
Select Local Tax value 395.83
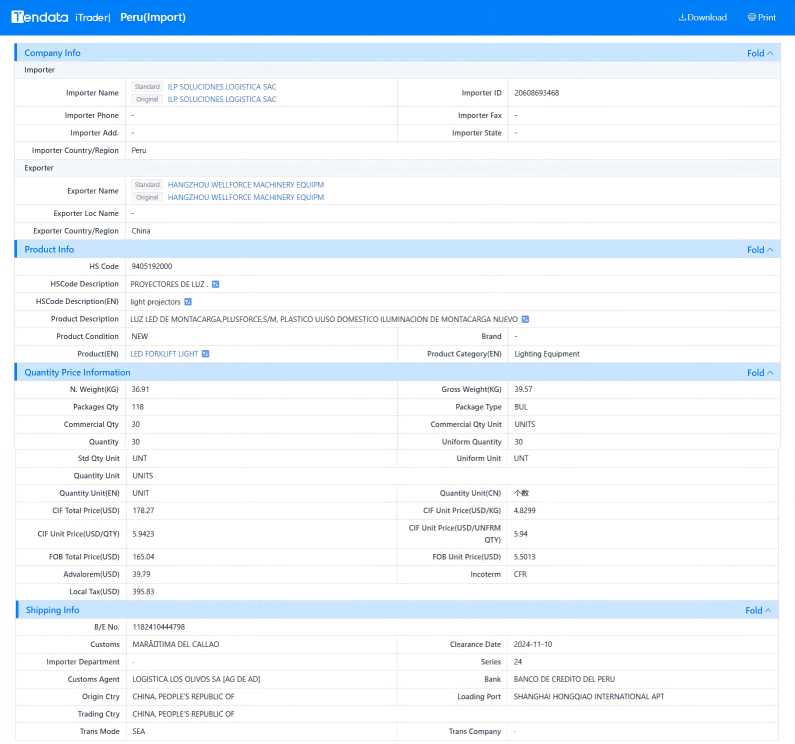pos(143,592)
